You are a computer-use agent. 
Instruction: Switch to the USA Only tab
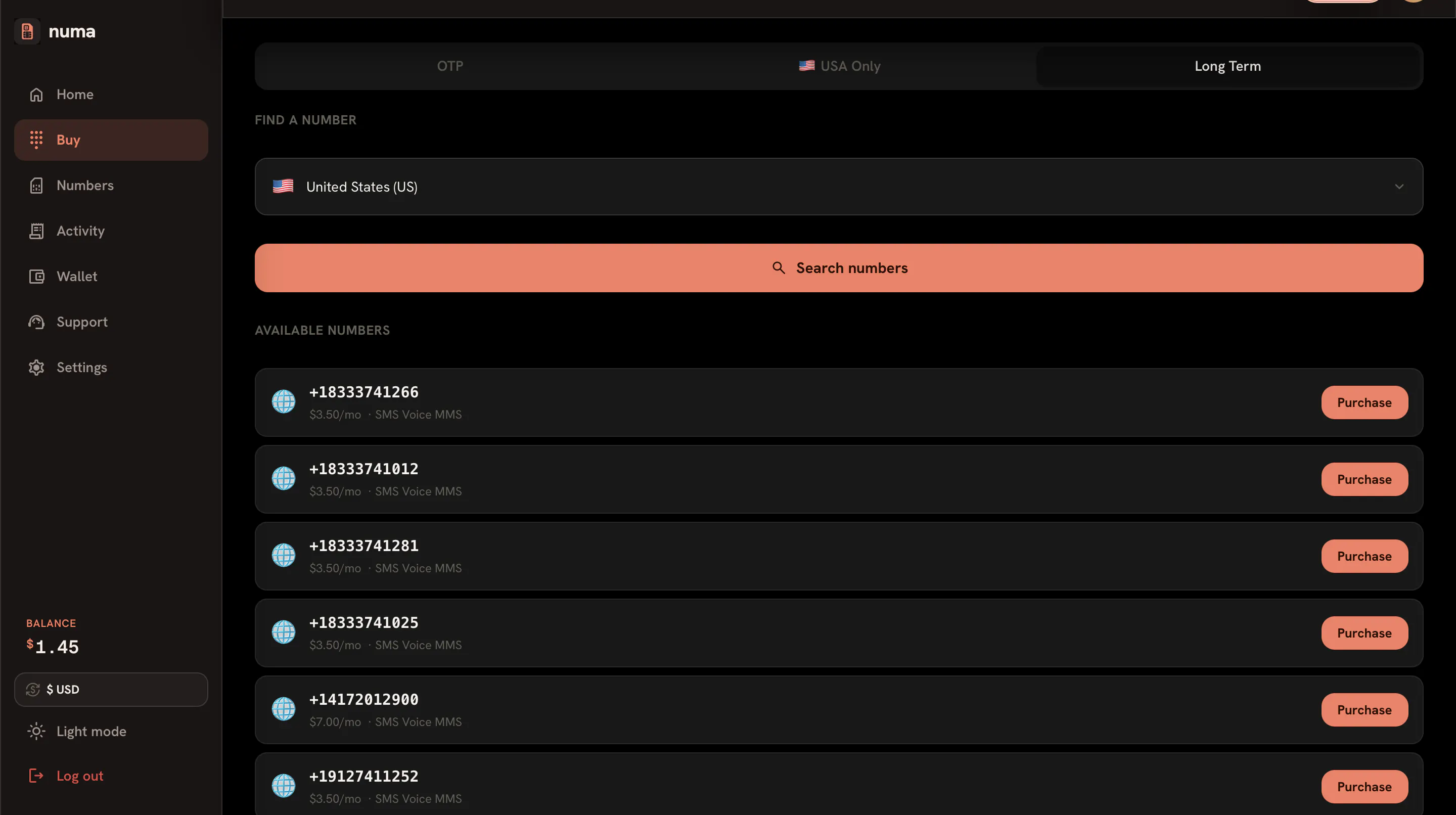click(839, 66)
